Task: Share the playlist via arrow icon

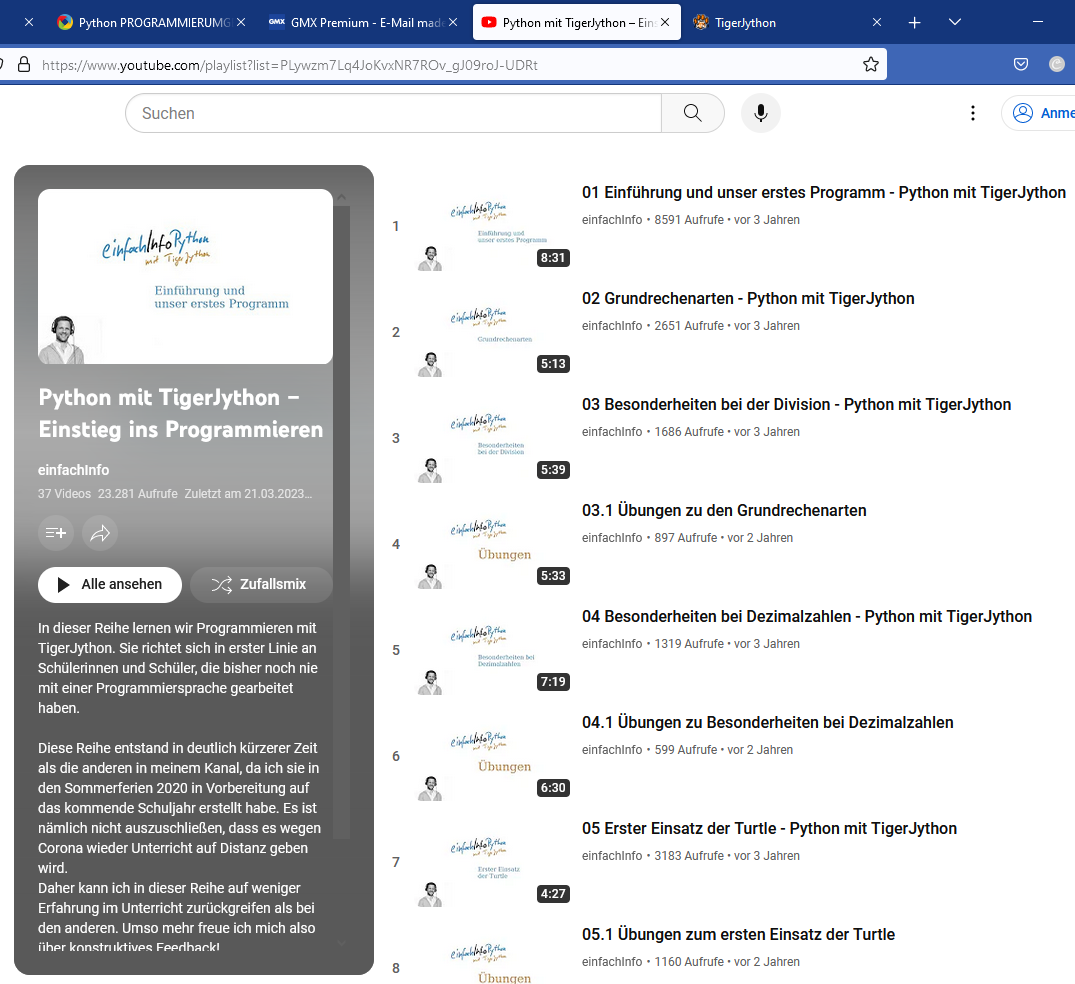Action: (x=100, y=533)
